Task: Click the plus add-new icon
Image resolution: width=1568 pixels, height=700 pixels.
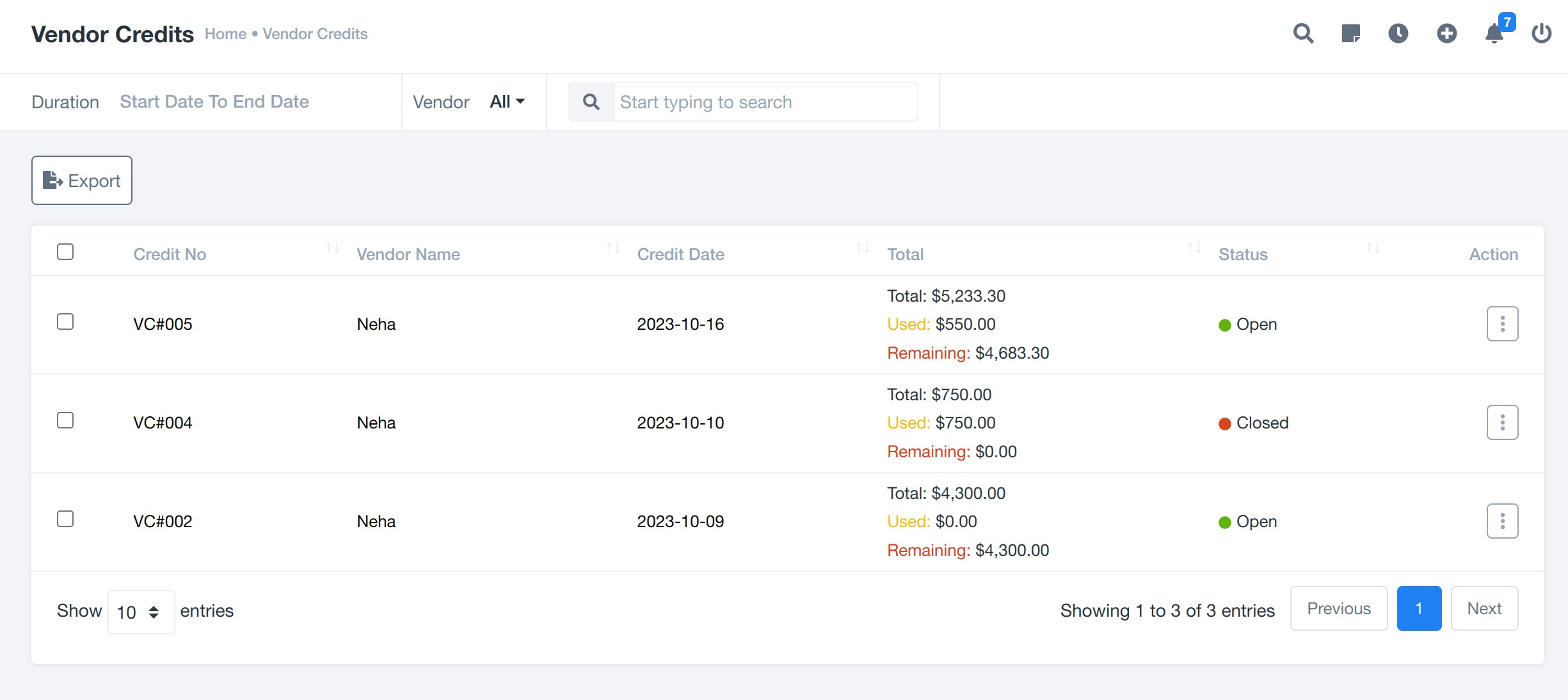Action: click(1446, 33)
